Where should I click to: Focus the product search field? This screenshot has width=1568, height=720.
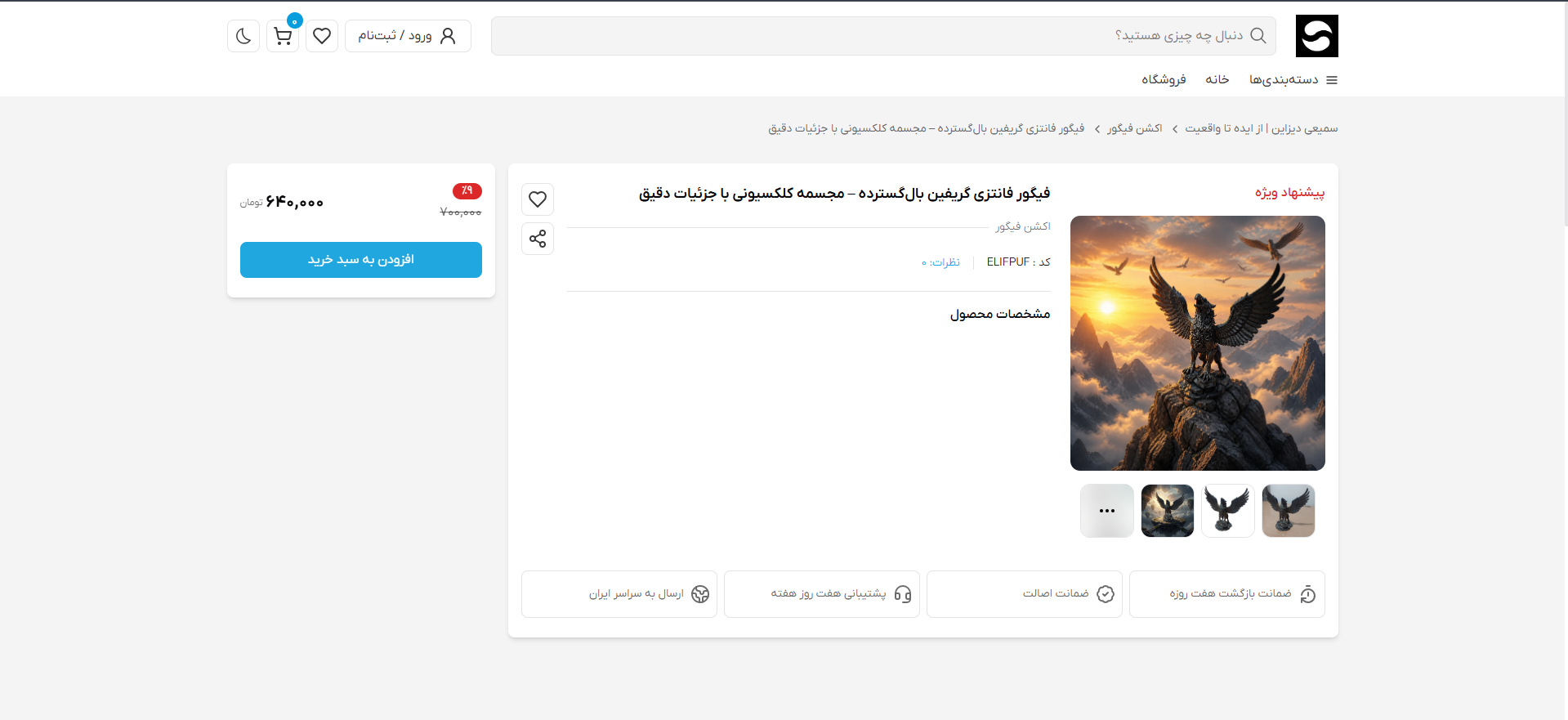point(883,36)
